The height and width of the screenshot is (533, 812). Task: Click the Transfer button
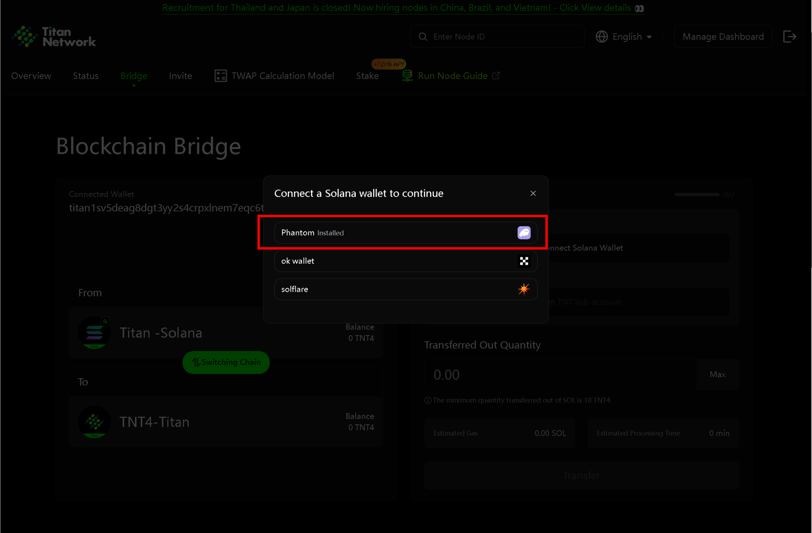(581, 475)
